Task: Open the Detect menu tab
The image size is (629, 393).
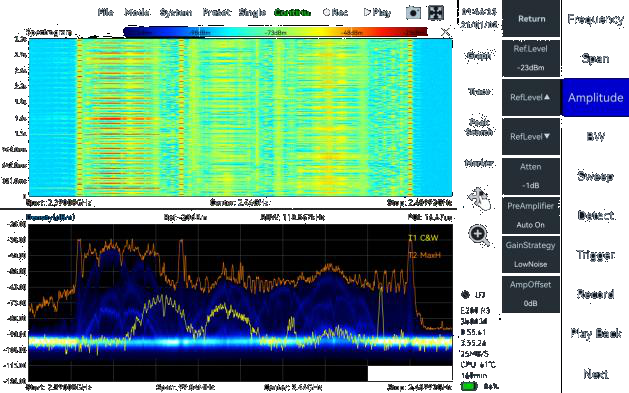Action: [595, 215]
